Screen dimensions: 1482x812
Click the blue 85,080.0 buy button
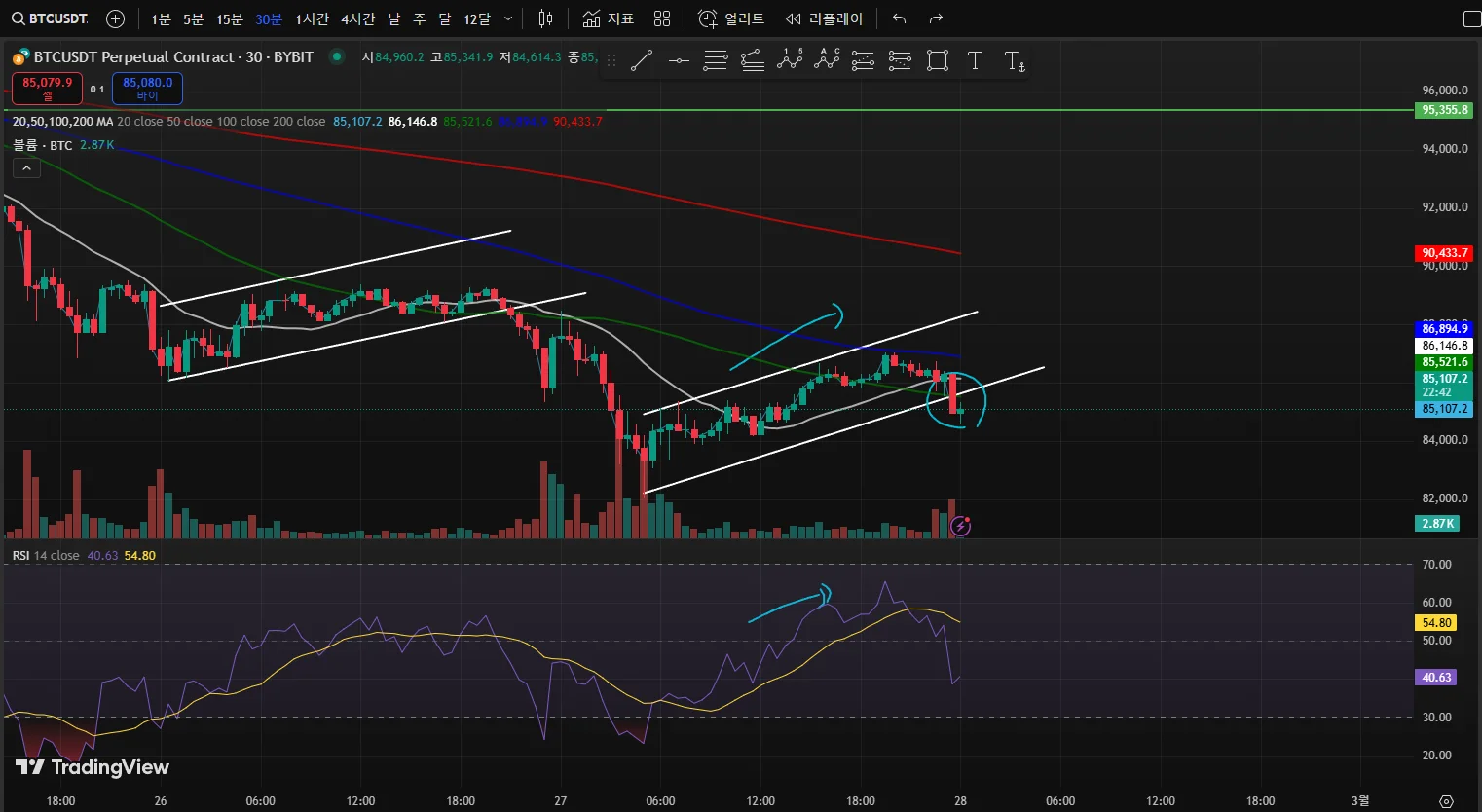147,89
